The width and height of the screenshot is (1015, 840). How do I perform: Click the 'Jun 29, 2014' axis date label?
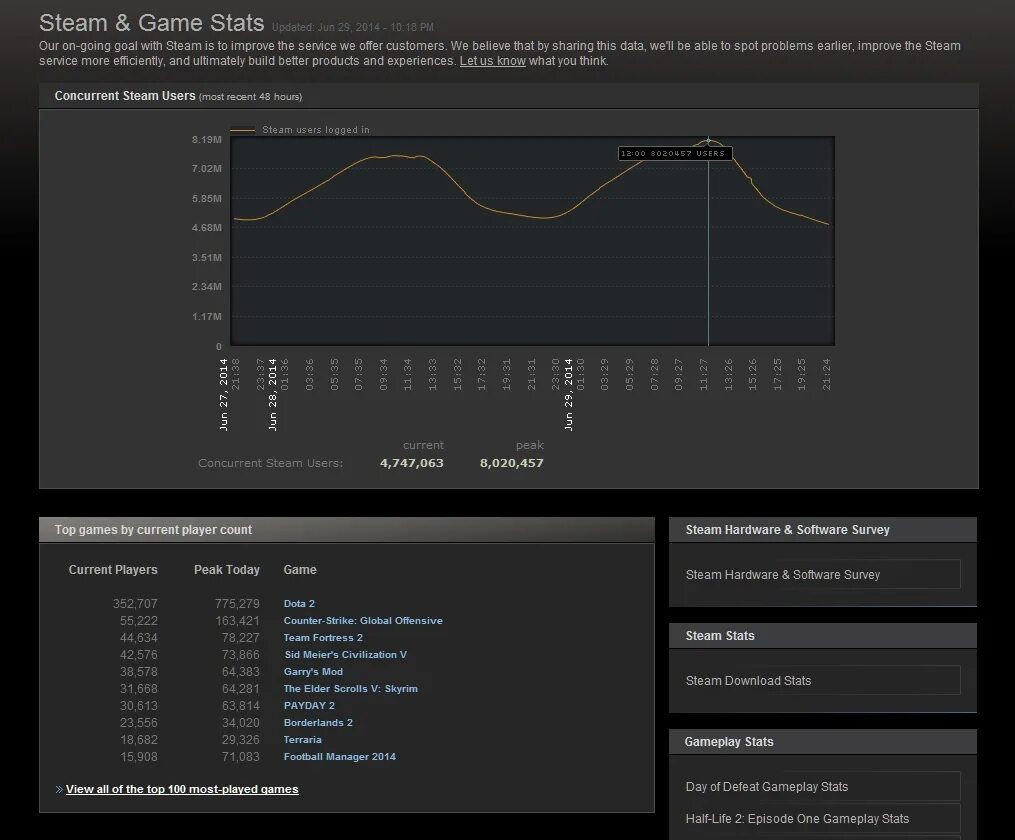tap(568, 394)
